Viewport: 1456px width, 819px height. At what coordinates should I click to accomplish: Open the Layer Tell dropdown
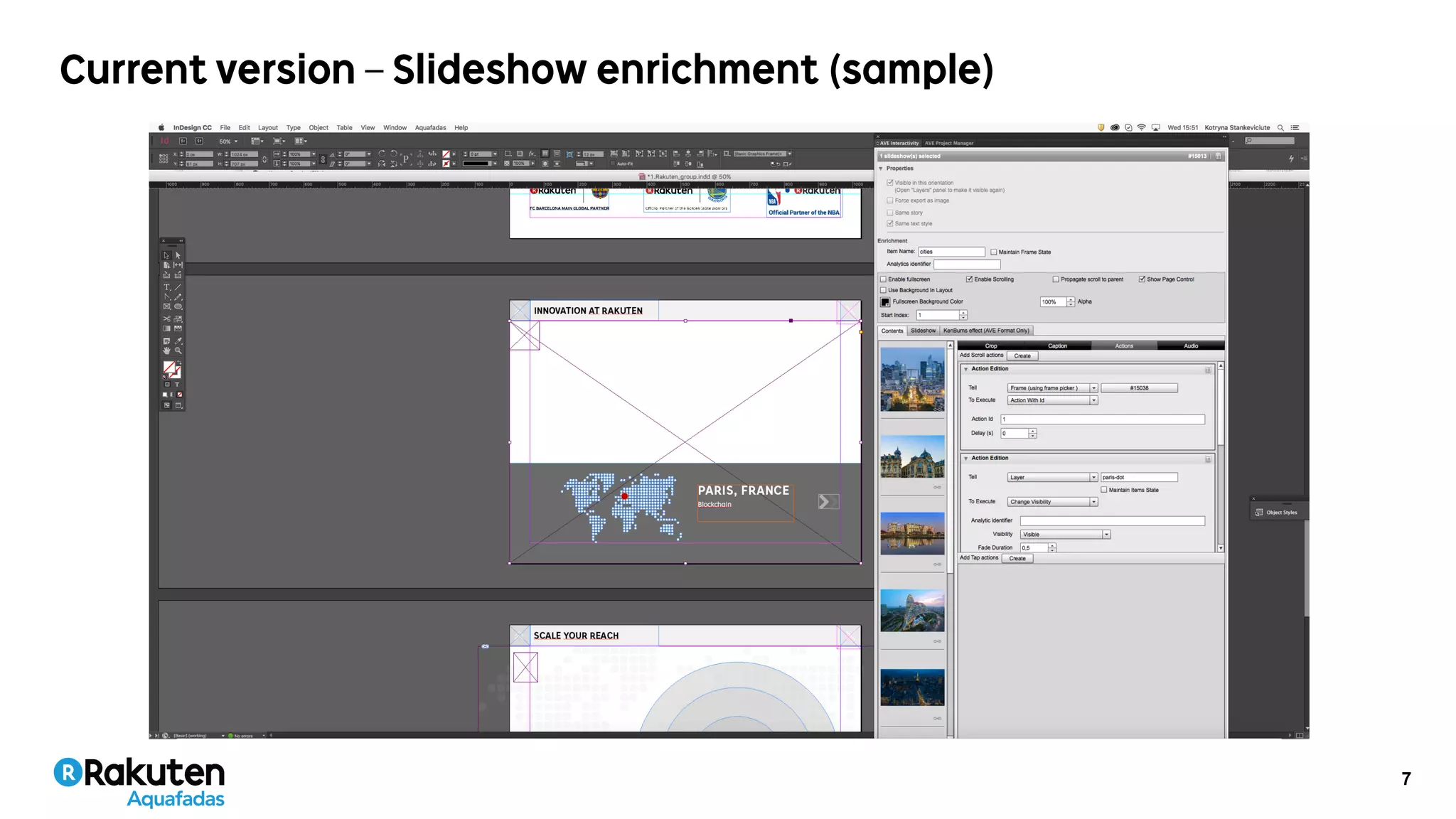pyautogui.click(x=1052, y=478)
